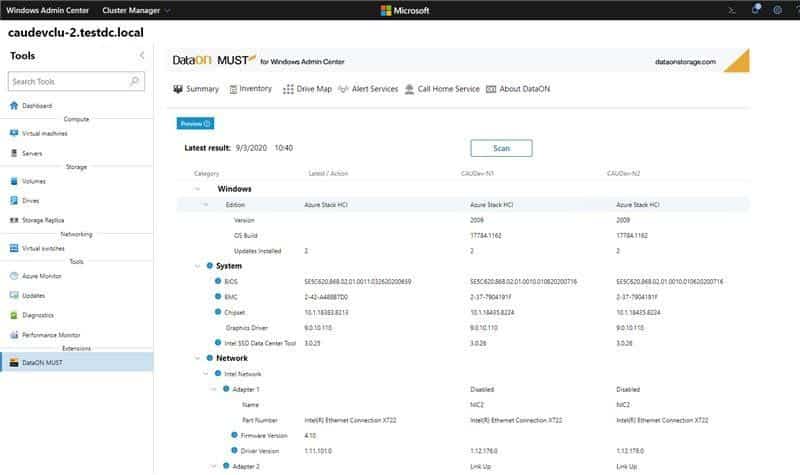Viewport: 800px width, 475px height.
Task: Switch to the About DataON tab
Action: point(518,89)
